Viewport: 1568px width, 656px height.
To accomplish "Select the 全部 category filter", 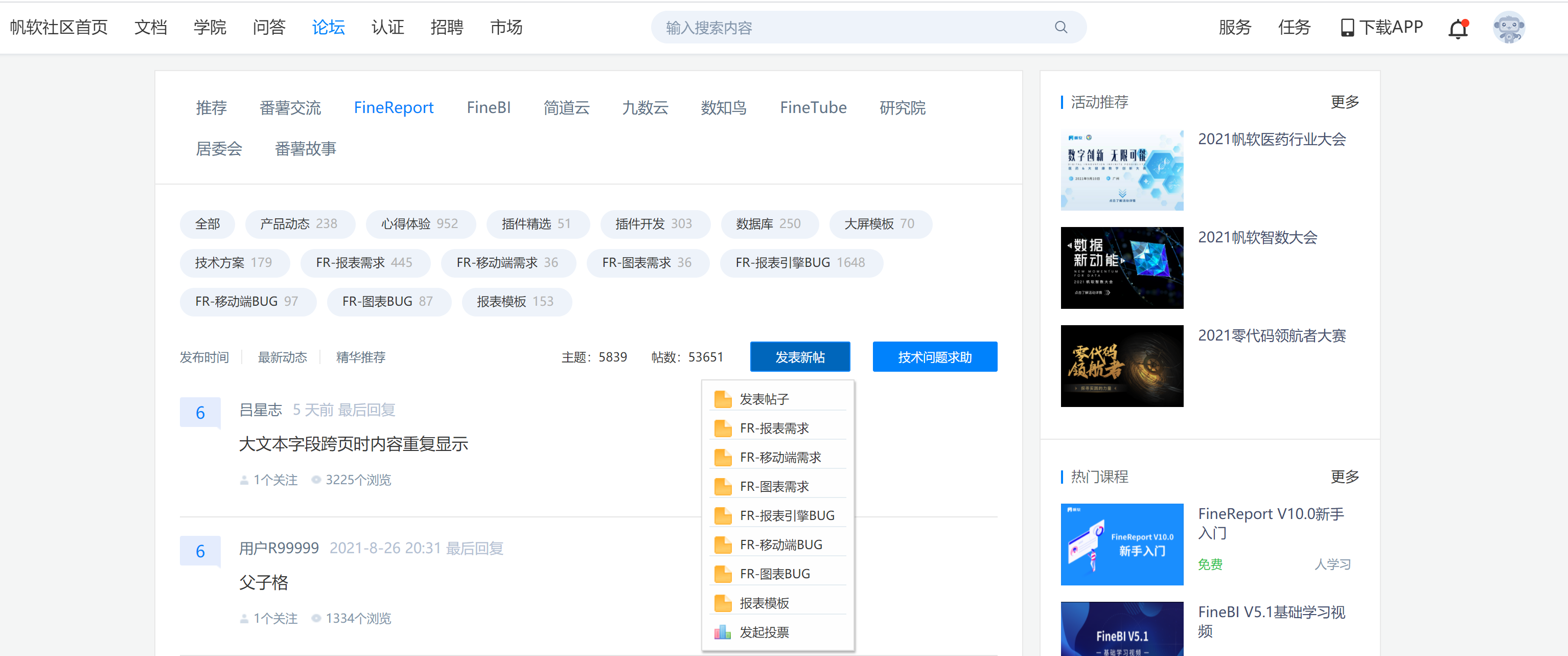I will (207, 224).
